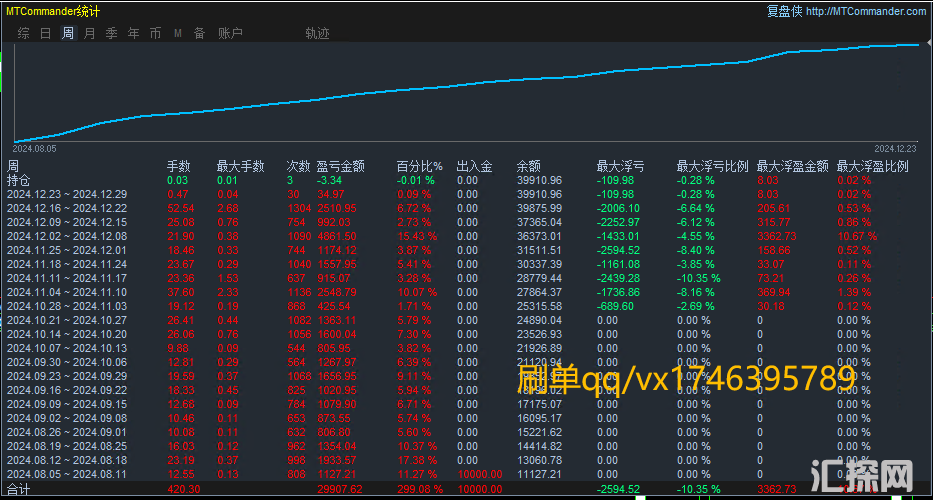Click the M tab

pos(177,33)
